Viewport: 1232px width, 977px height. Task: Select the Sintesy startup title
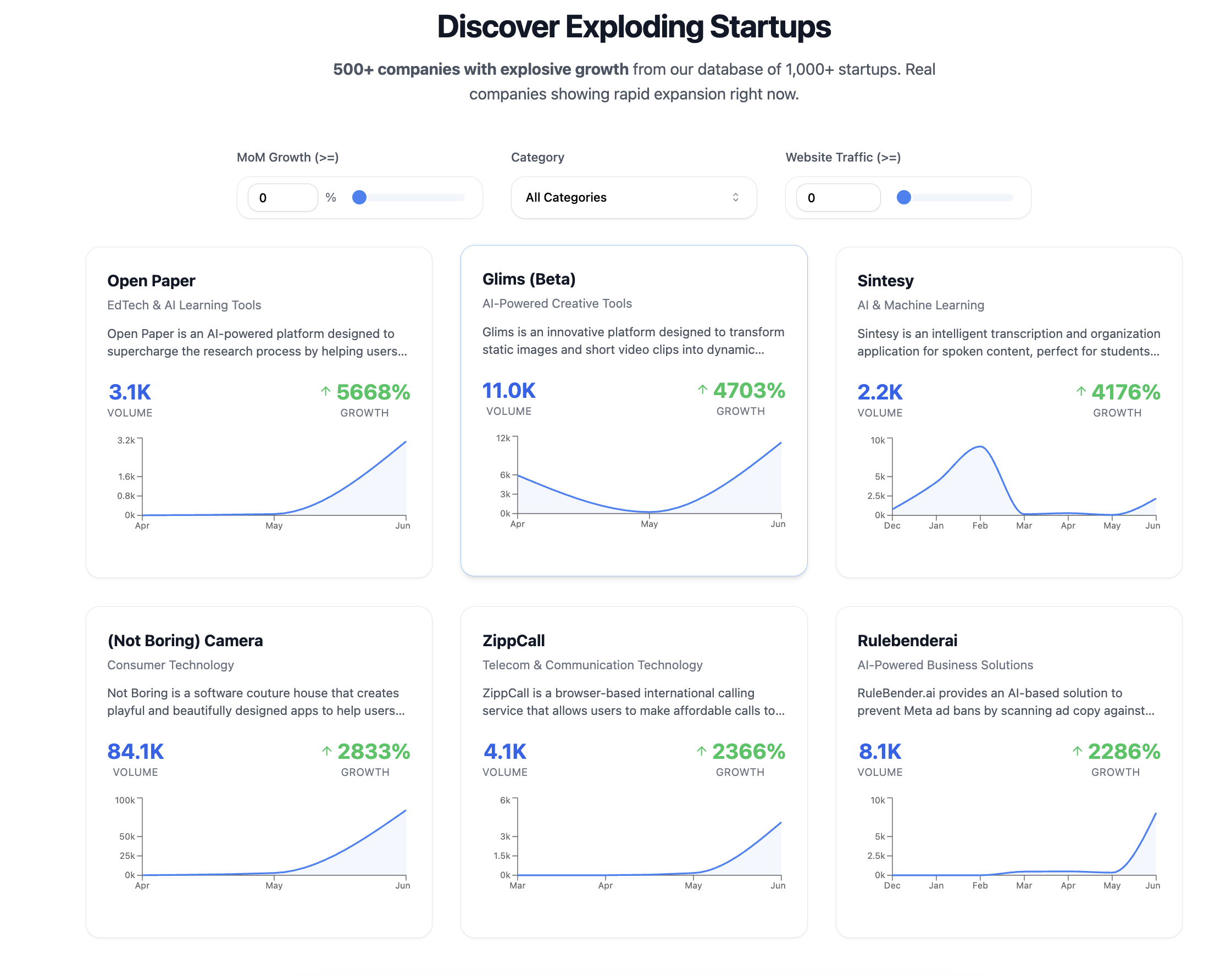[x=885, y=281]
